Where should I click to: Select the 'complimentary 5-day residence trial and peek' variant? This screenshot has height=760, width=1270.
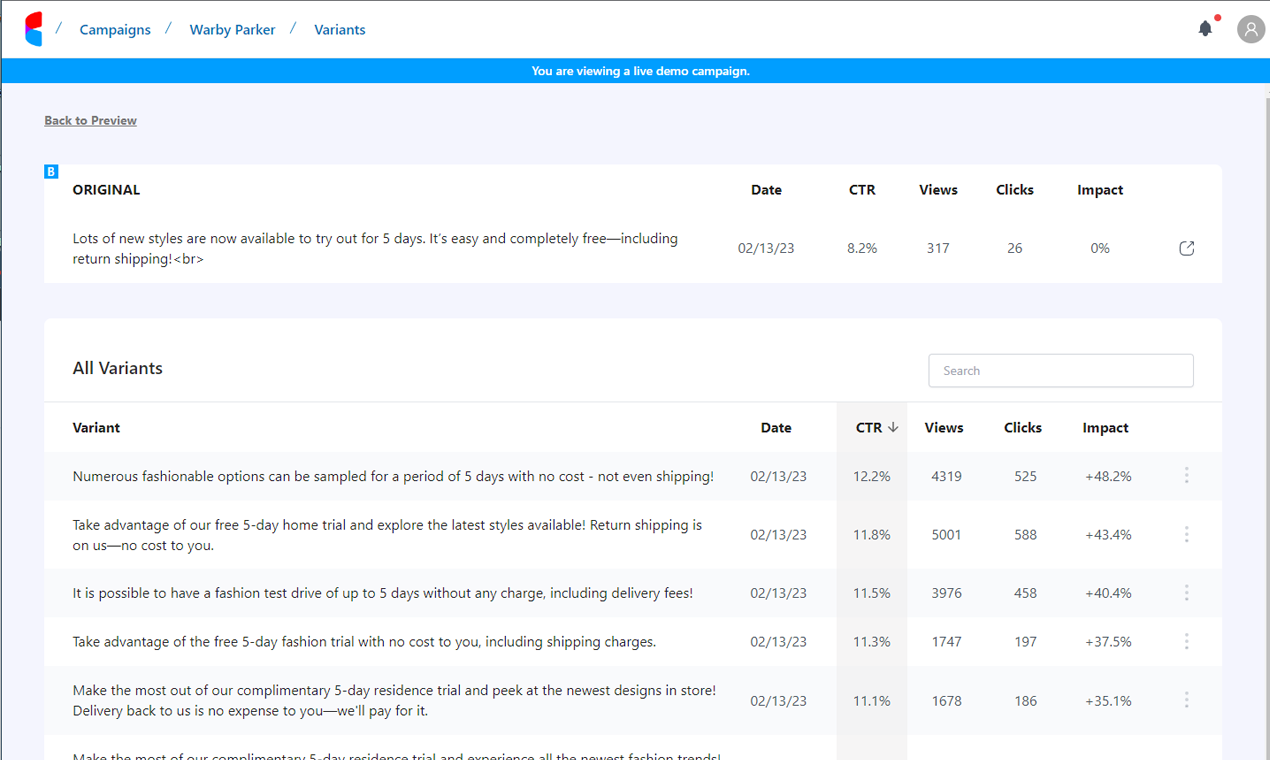click(x=394, y=700)
